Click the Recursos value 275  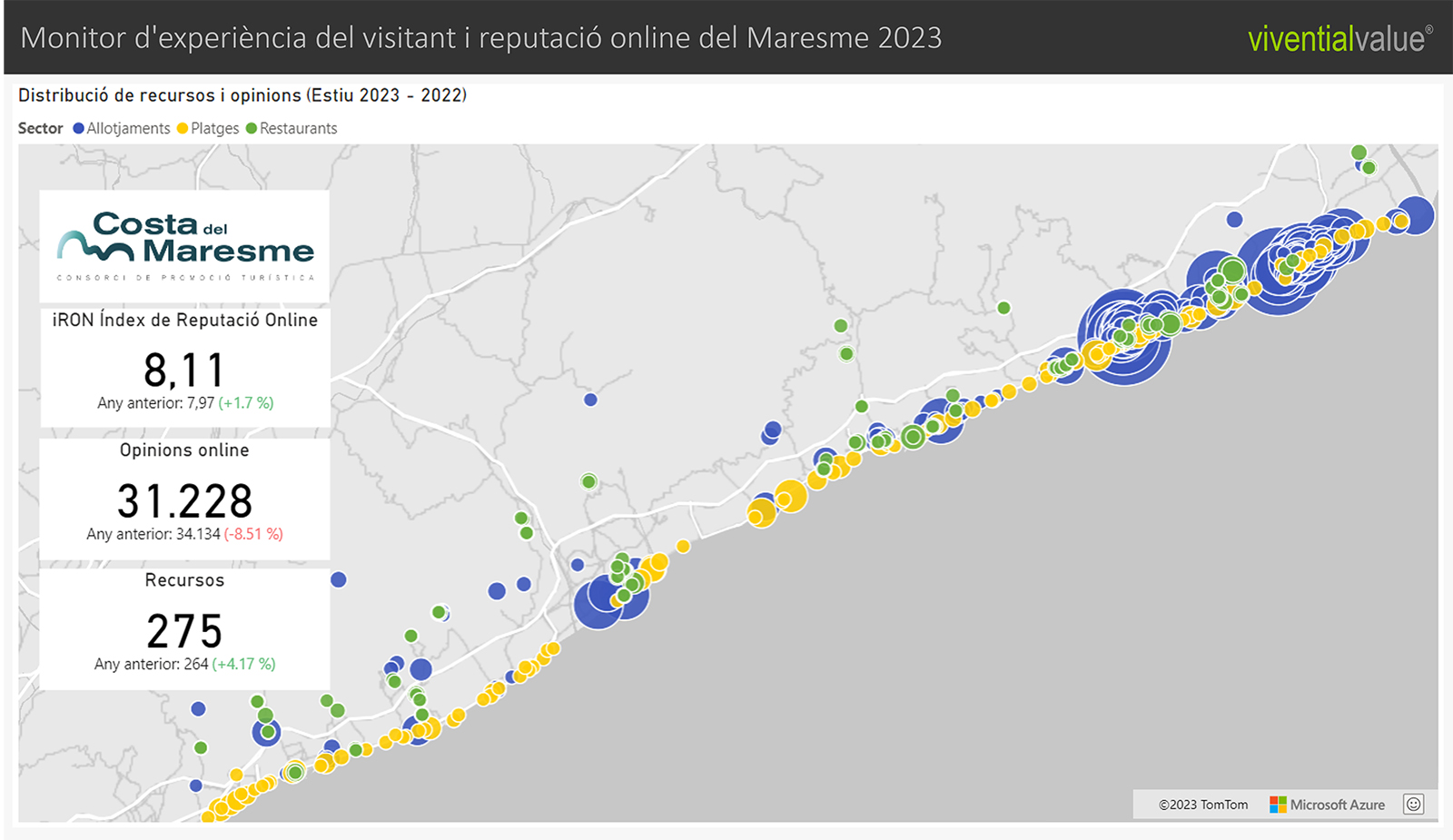click(x=184, y=630)
